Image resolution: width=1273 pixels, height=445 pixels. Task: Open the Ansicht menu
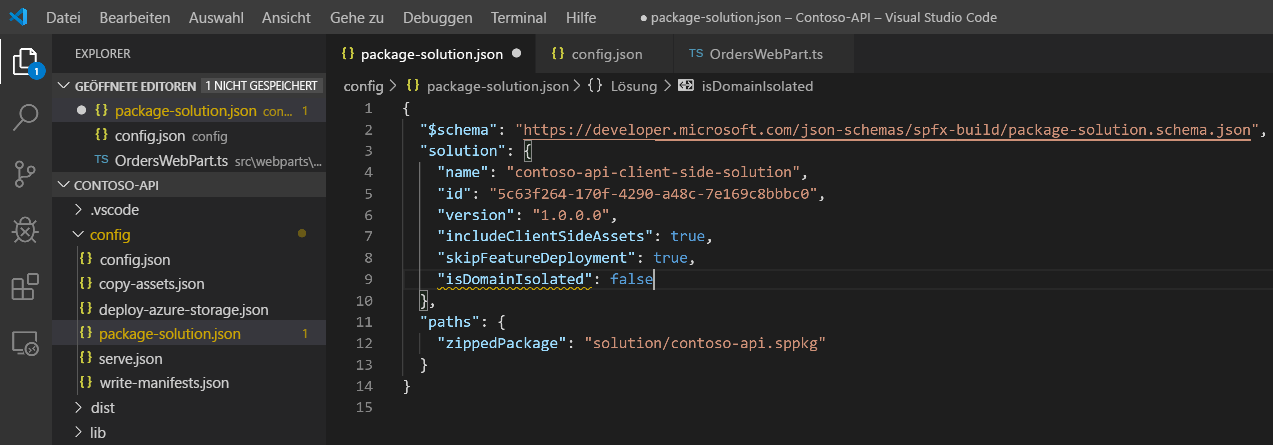point(286,18)
